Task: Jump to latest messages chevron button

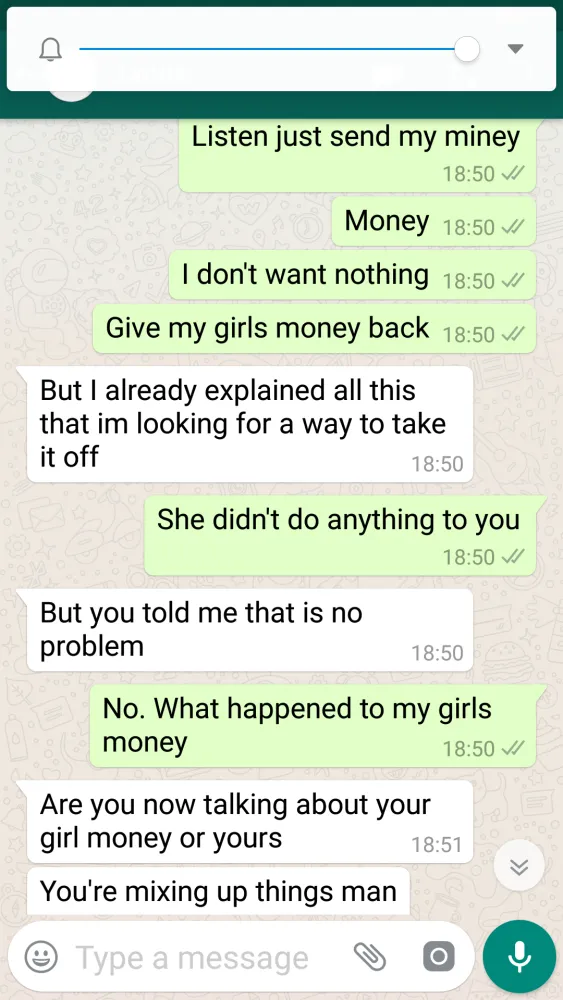Action: (x=519, y=866)
